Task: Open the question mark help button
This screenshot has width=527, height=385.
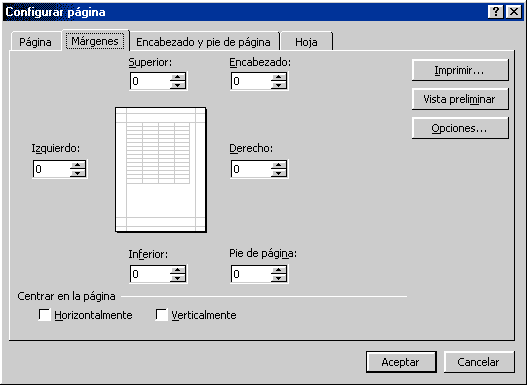Action: 495,12
